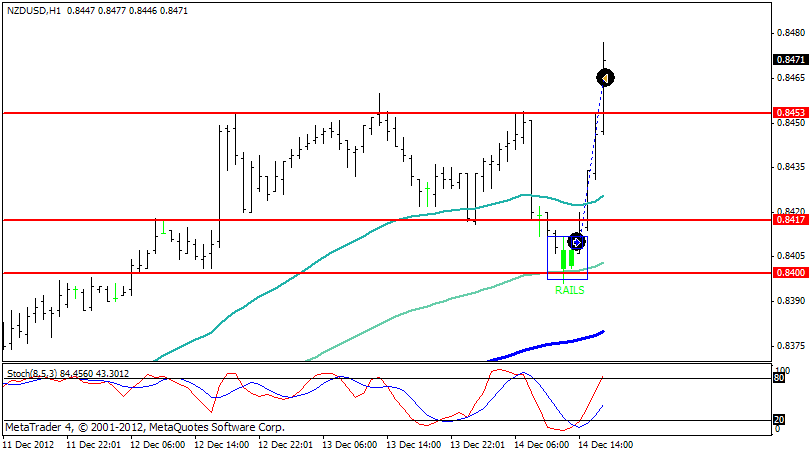Click the NZDUSD,H1 chart title text
This screenshot has width=809, height=452.
pyautogui.click(x=34, y=10)
